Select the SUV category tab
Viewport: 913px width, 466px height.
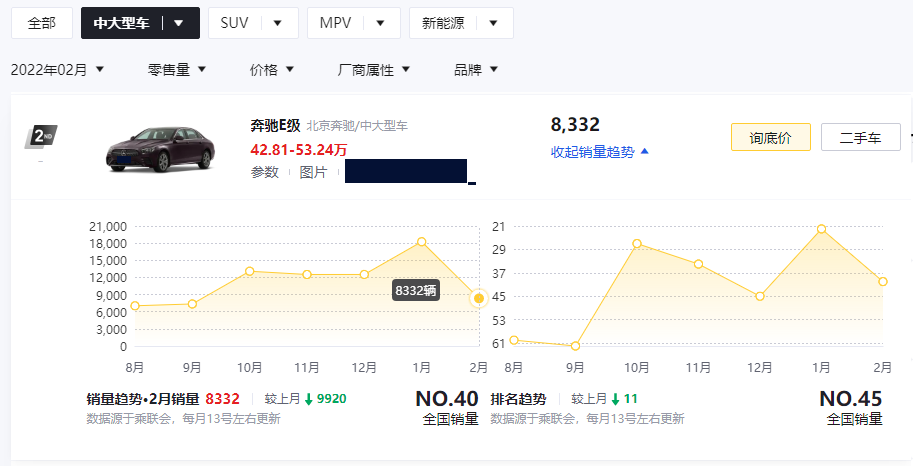[x=235, y=23]
